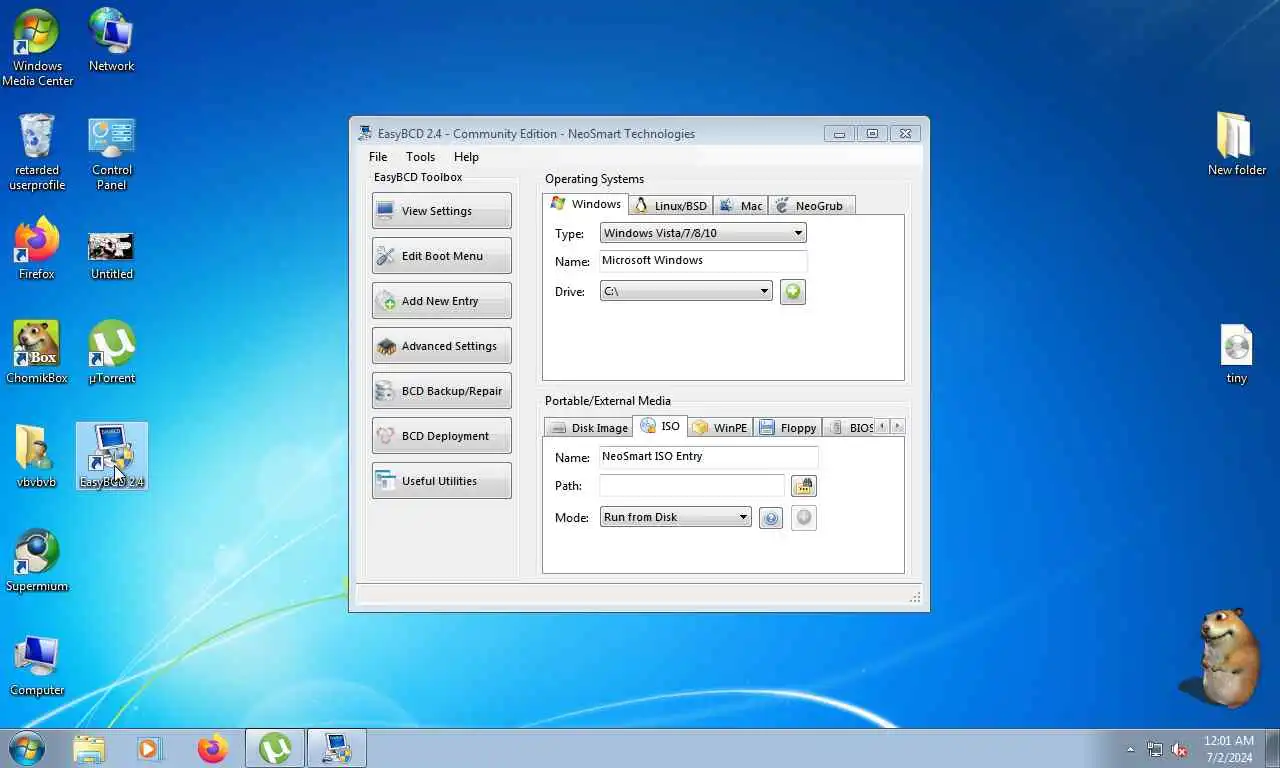Viewport: 1280px width, 768px height.
Task: Select the tiny disc image file
Action: [x=1237, y=354]
